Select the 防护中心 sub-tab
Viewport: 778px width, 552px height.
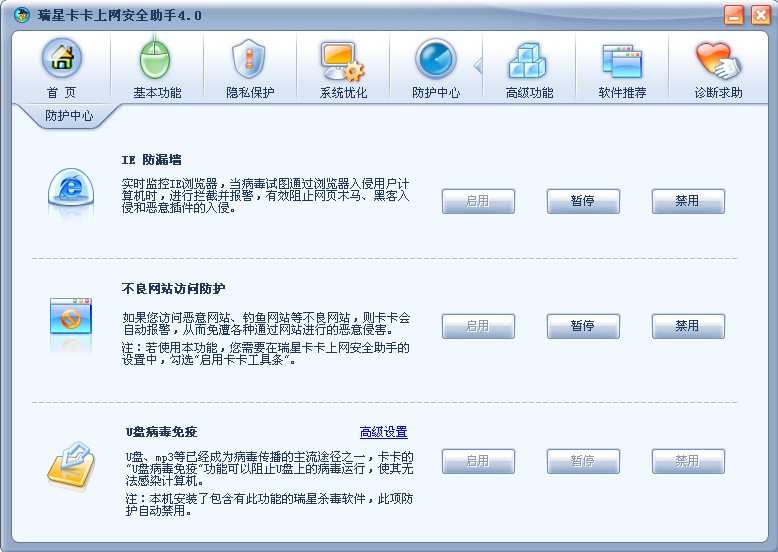68,116
